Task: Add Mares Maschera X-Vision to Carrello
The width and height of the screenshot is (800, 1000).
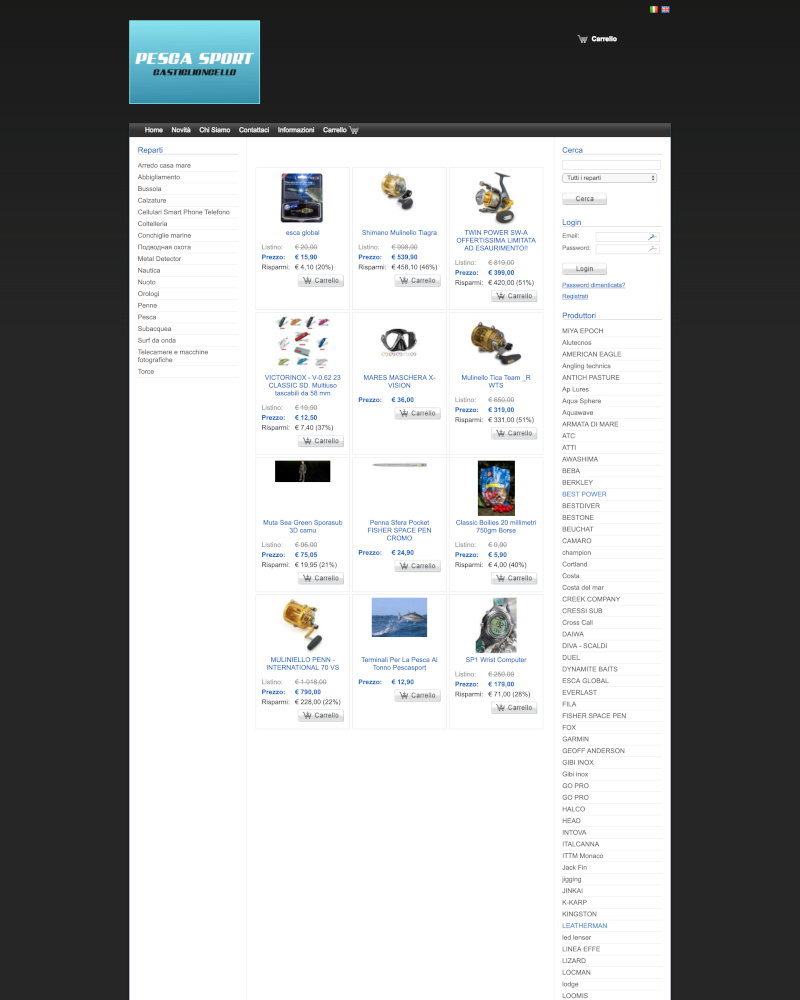Action: pyautogui.click(x=417, y=413)
